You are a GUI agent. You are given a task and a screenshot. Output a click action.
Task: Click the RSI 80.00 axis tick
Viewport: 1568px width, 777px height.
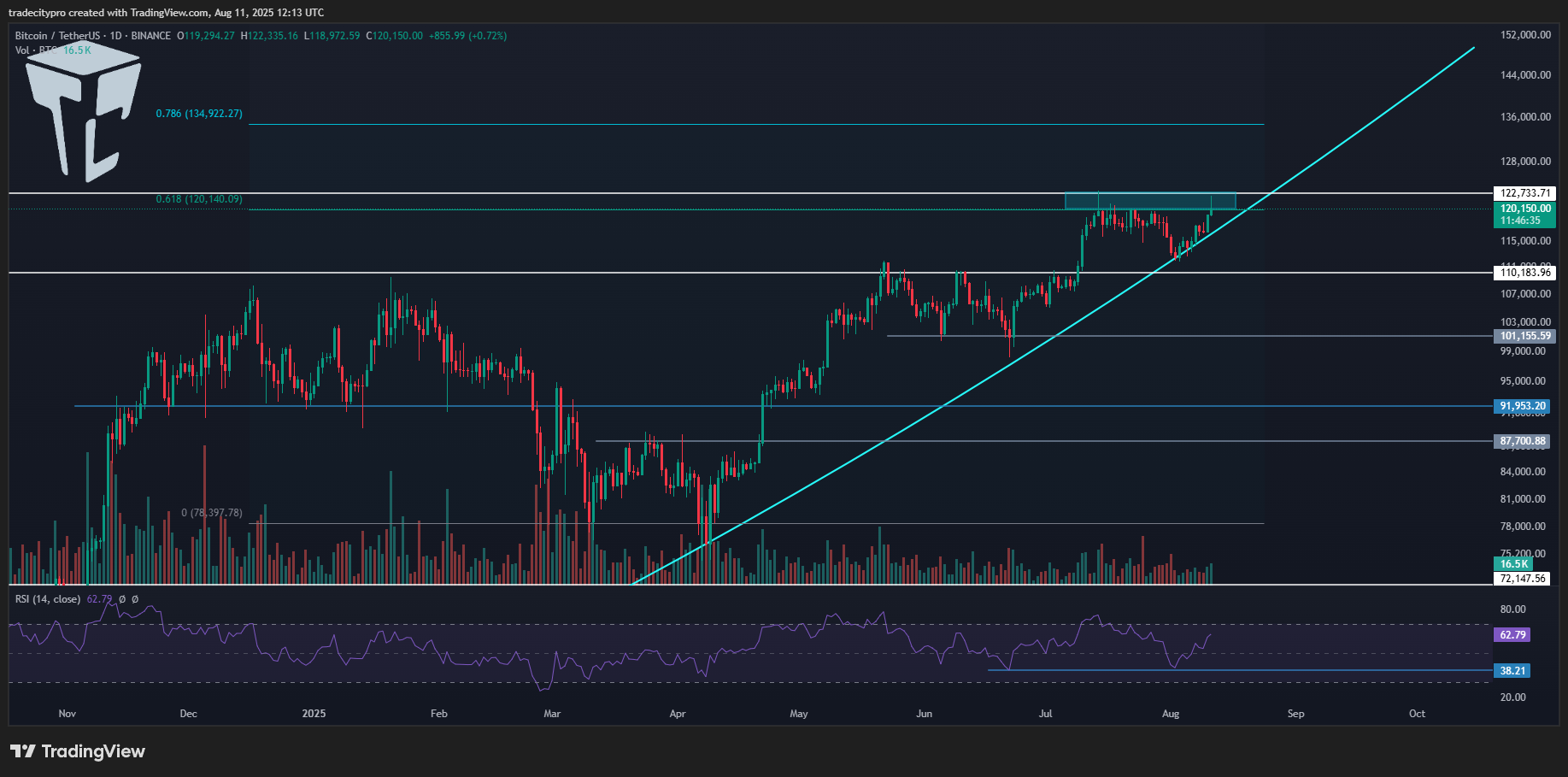(x=1512, y=609)
